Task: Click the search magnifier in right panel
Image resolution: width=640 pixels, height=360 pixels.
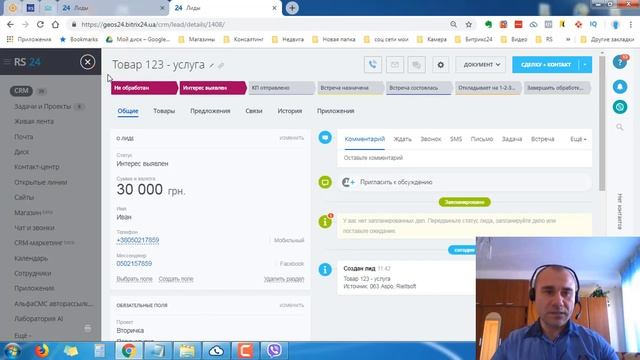Action: tap(620, 127)
